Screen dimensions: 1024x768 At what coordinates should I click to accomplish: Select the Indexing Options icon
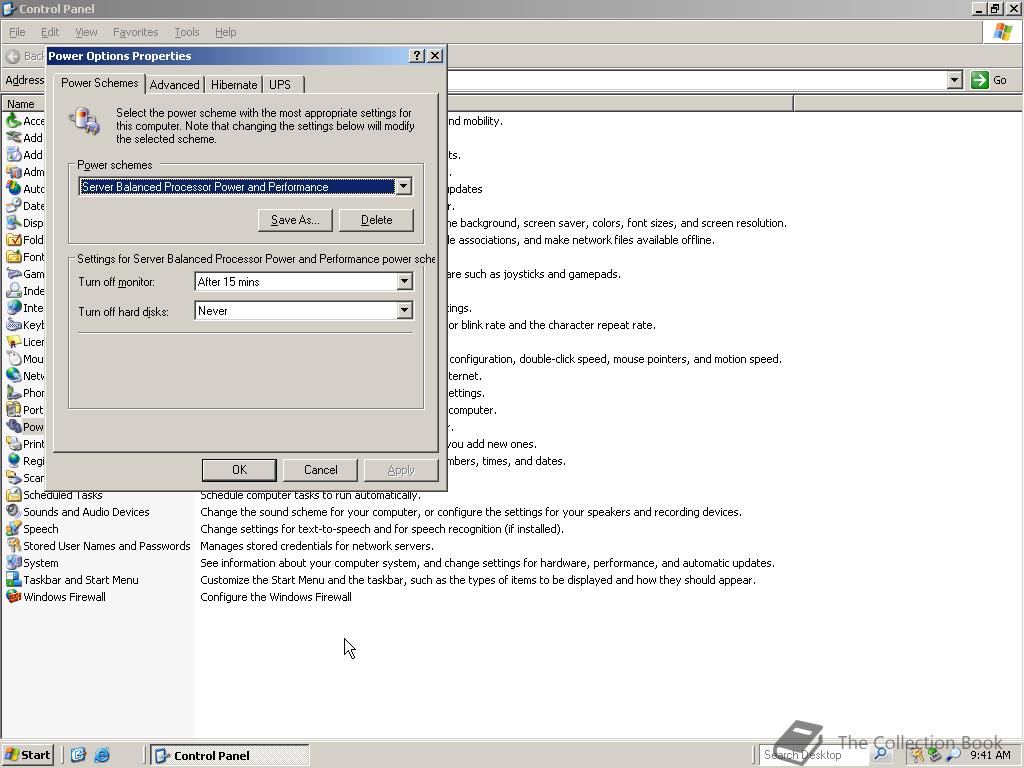click(14, 291)
